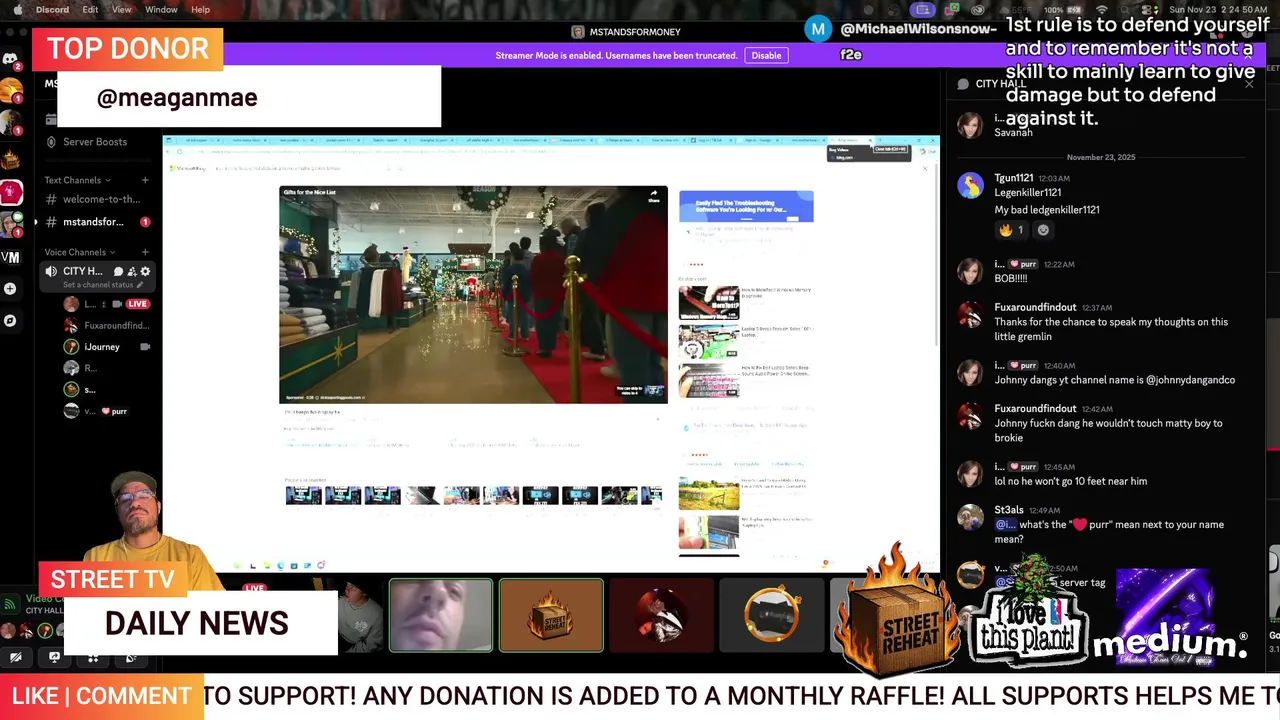Open CITY HALL channel settings gear

pyautogui.click(x=145, y=271)
